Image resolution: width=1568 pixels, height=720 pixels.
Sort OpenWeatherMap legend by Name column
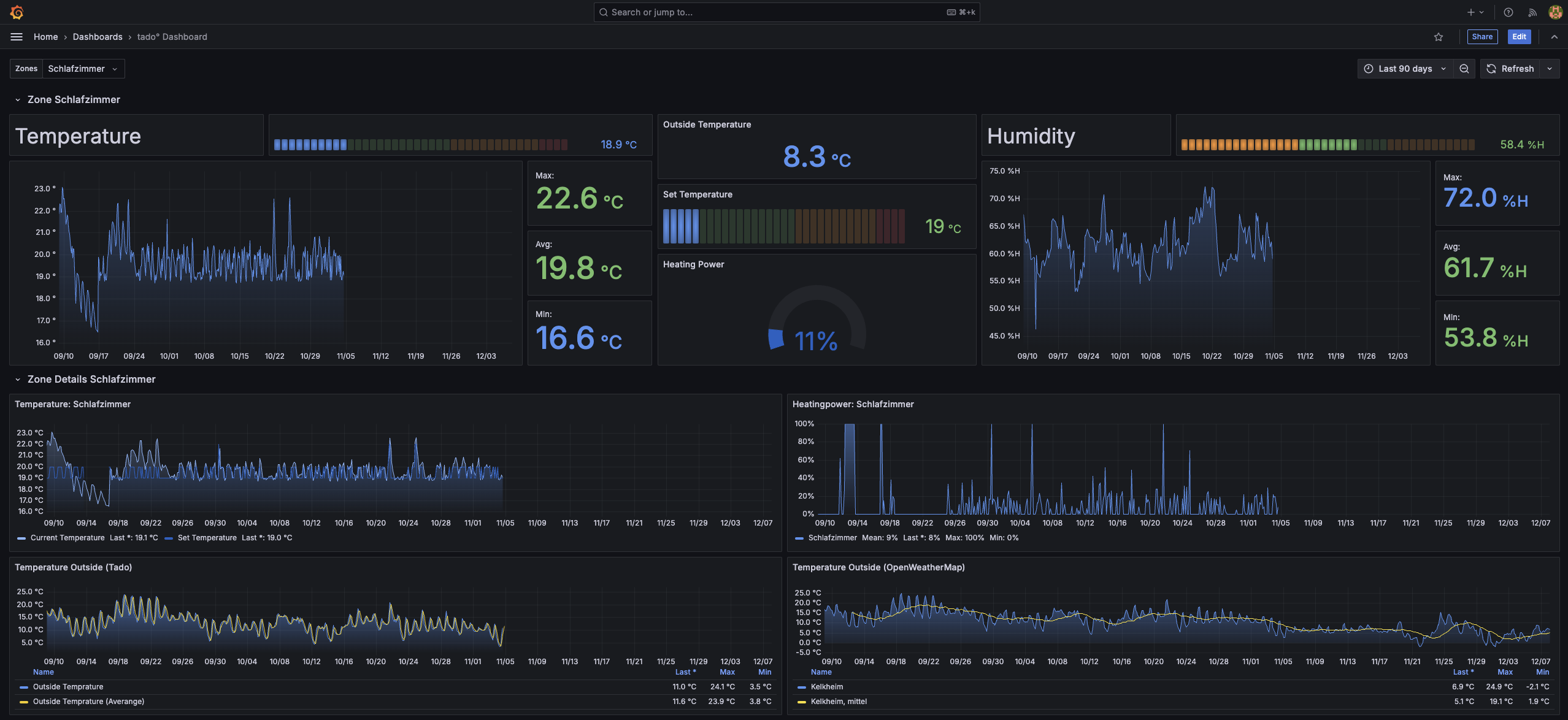click(x=821, y=672)
